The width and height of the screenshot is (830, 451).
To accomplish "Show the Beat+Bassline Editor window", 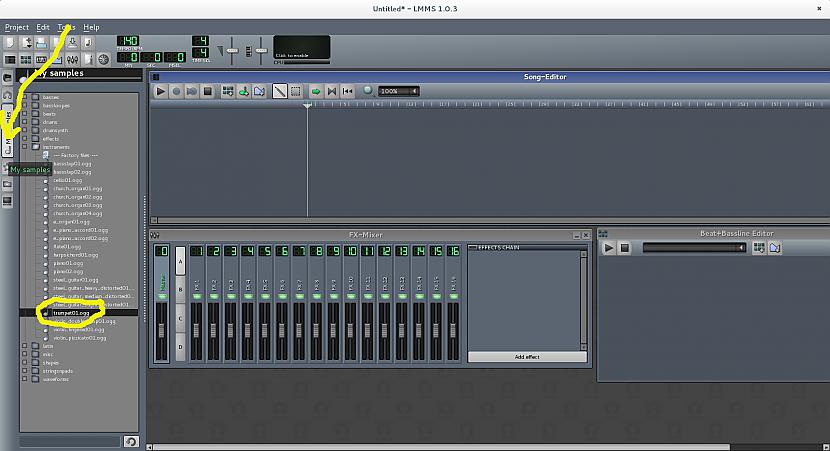I will coord(25,59).
